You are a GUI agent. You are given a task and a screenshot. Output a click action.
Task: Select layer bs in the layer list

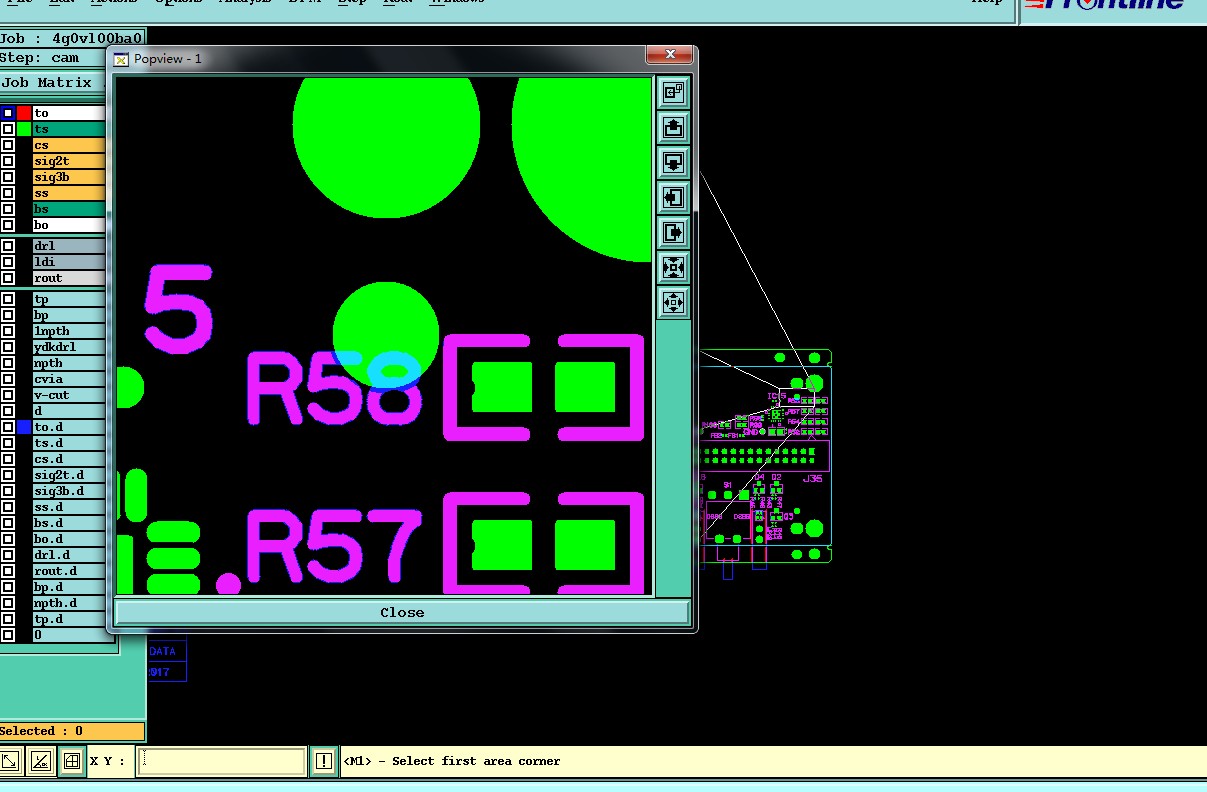[68, 209]
